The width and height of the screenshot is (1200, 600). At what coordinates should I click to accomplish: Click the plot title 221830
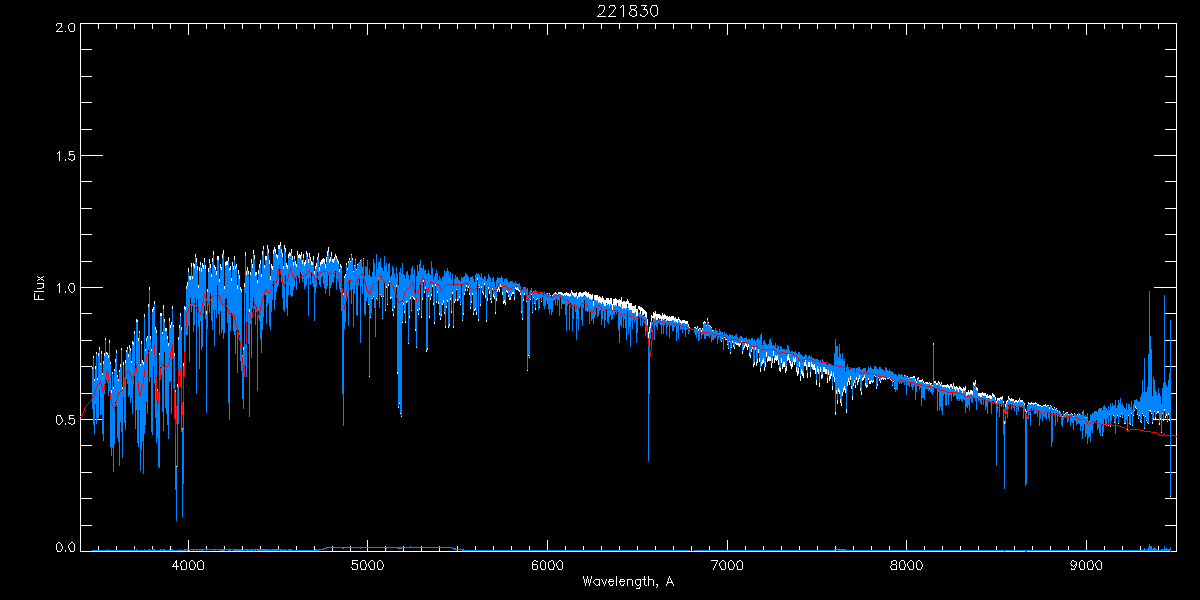tap(627, 11)
